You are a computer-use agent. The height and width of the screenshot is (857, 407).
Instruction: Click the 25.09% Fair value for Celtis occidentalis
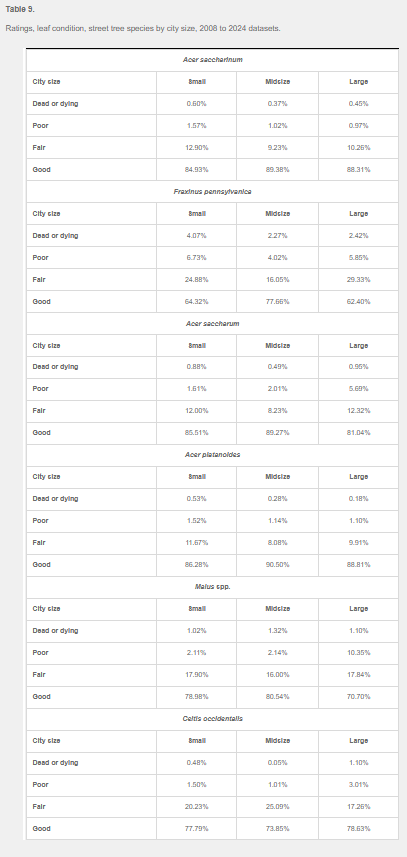click(278, 807)
